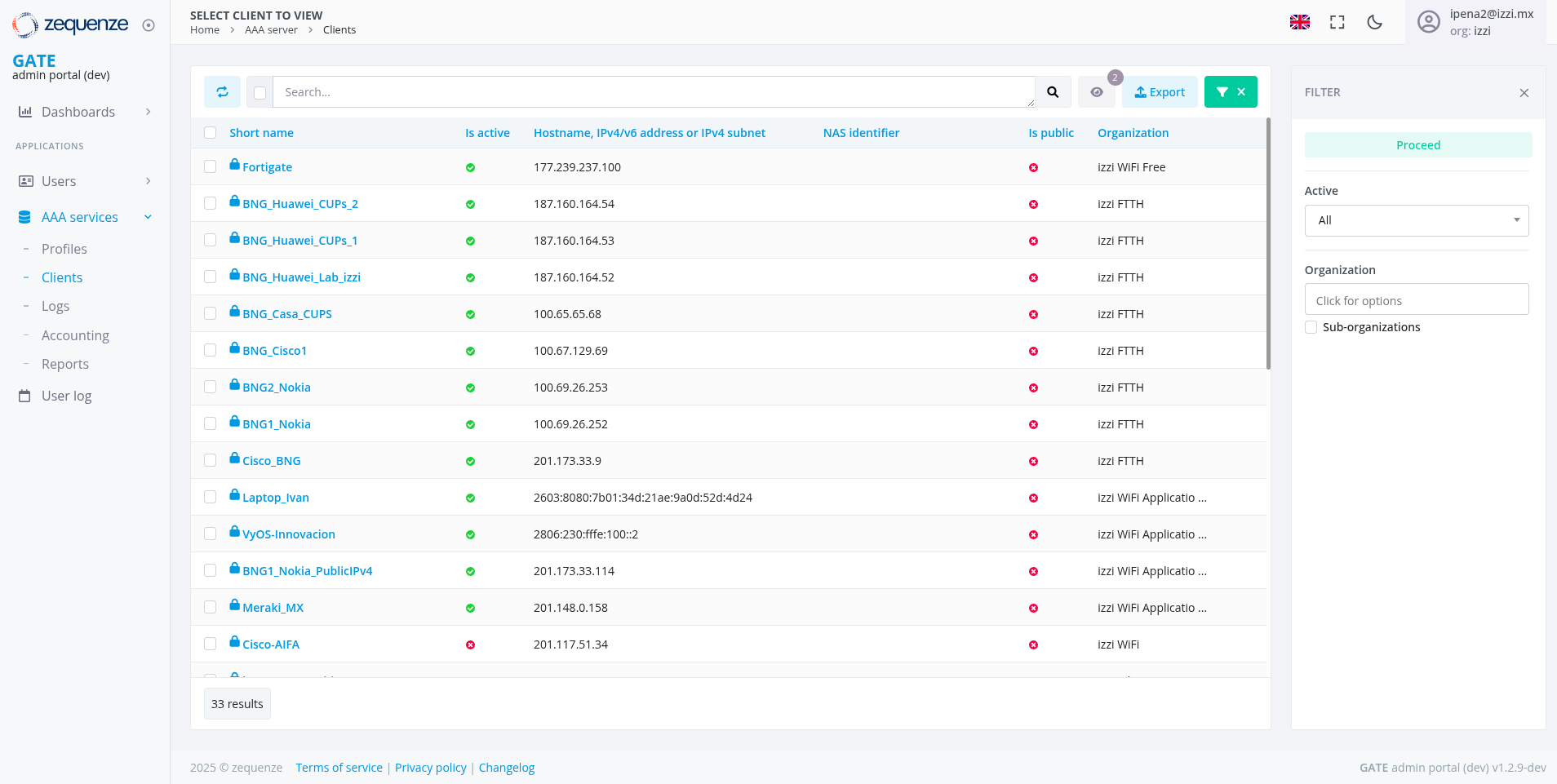Viewport: 1557px width, 784px height.
Task: Navigate to Accounting in the sidebar
Action: point(75,334)
